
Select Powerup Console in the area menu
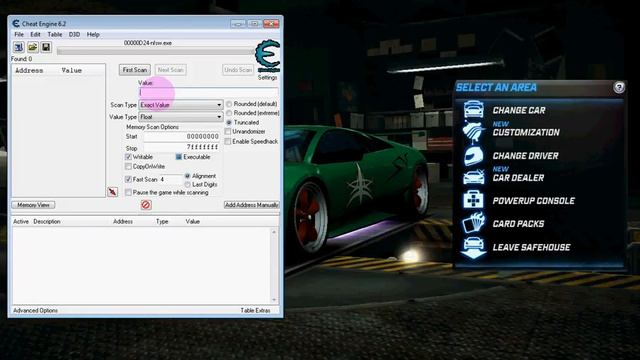(533, 201)
